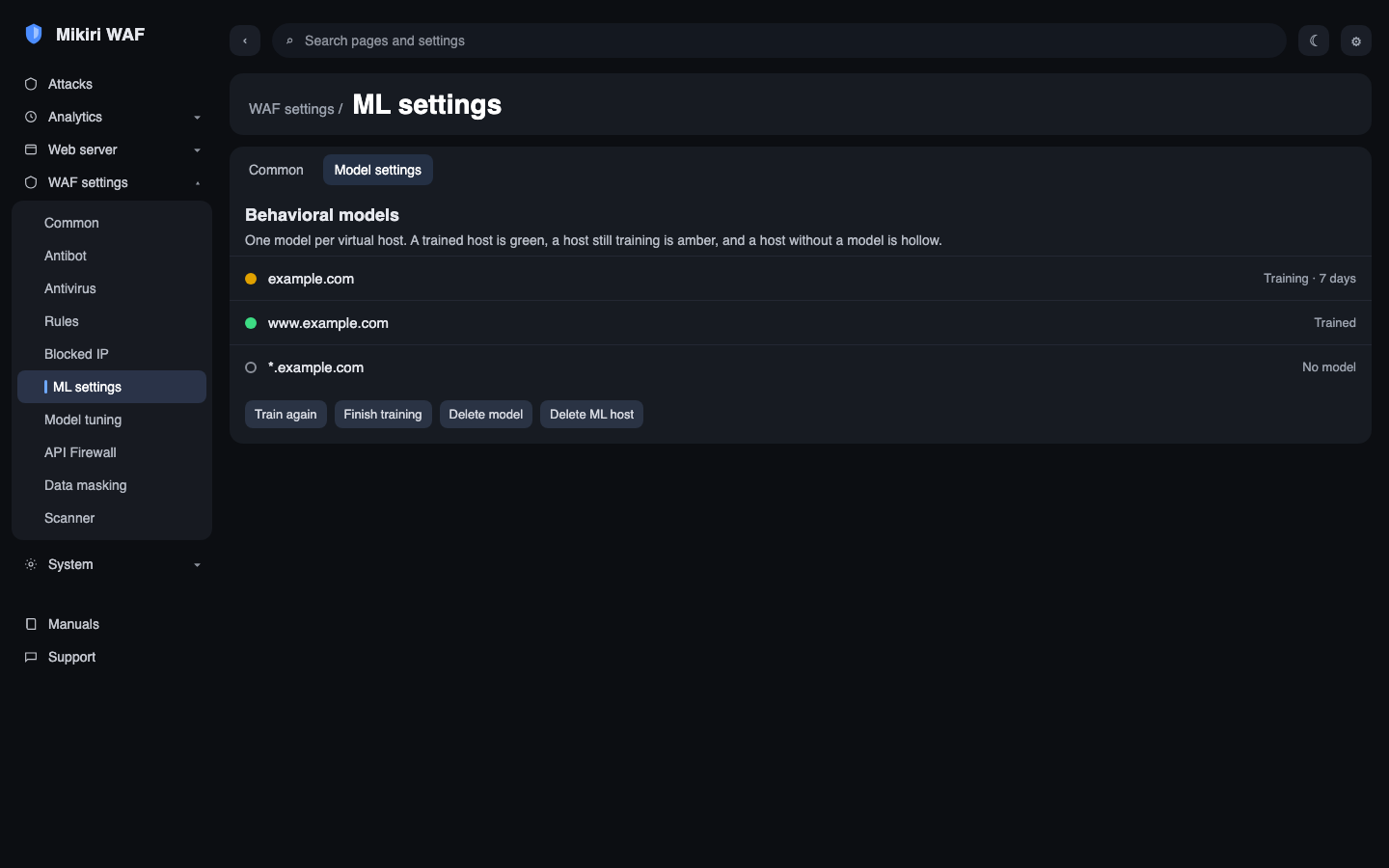Viewport: 1389px width, 868px height.
Task: Click the Delete ML host button
Action: coord(591,415)
